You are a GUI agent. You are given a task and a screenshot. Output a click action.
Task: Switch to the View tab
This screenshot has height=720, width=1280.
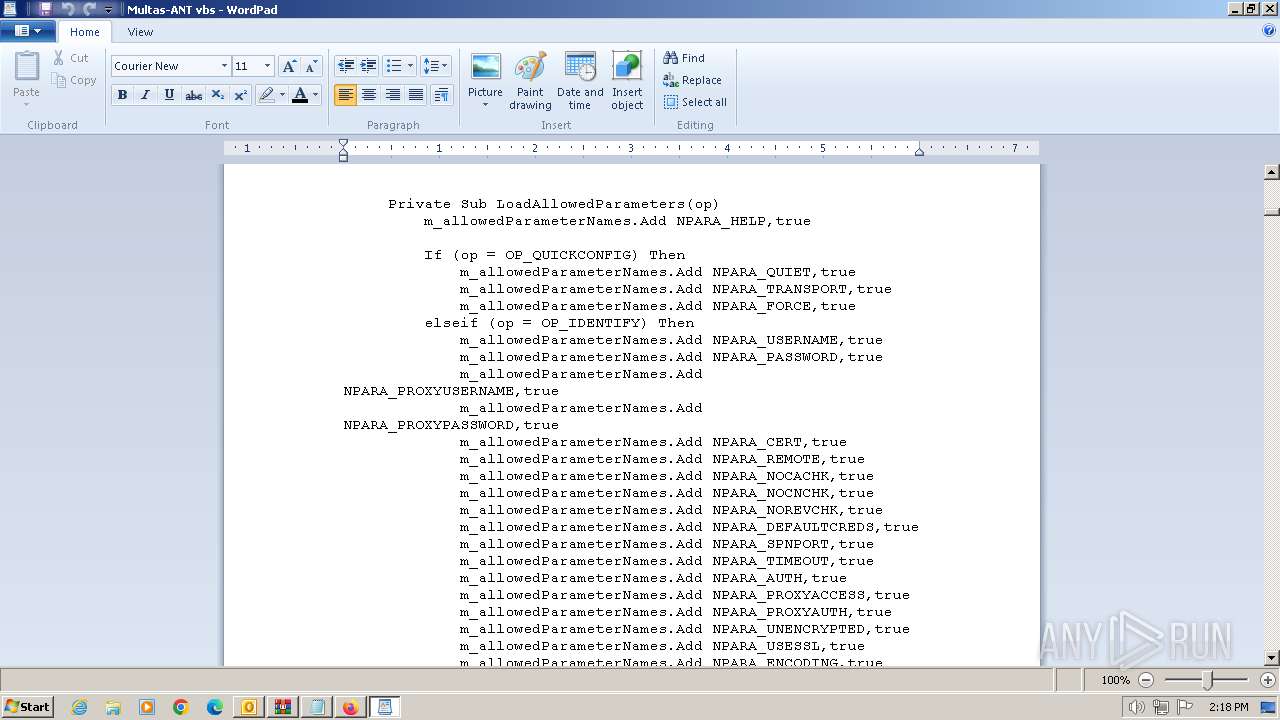click(x=140, y=32)
